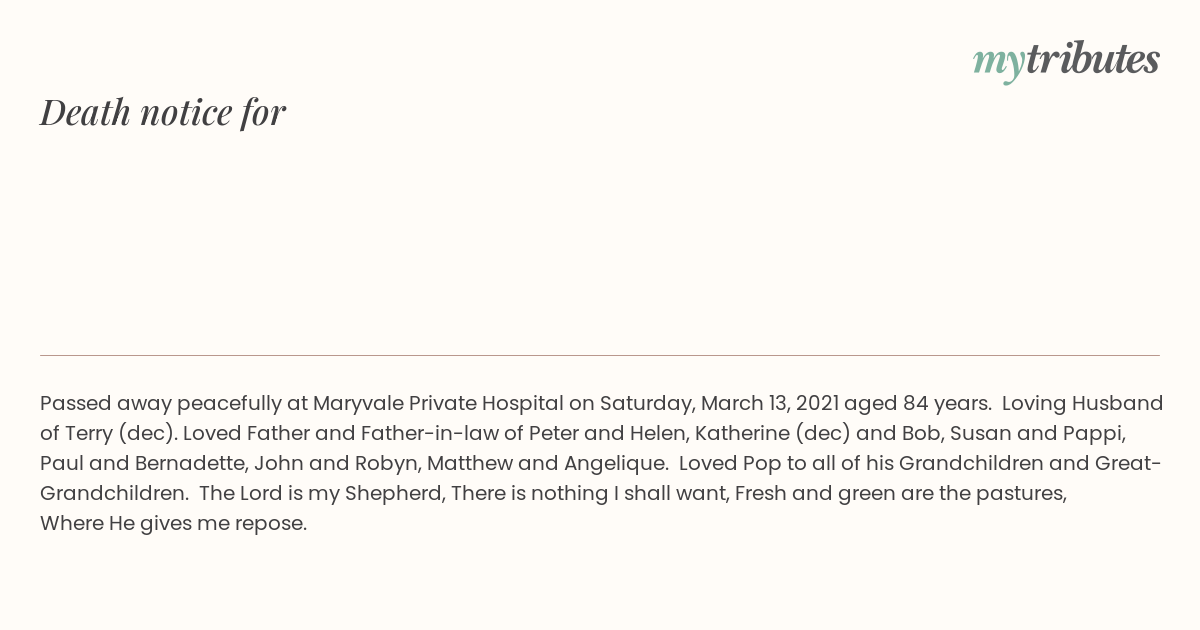Click the horizontal divider line
Image resolution: width=1200 pixels, height=630 pixels.
[x=600, y=355]
